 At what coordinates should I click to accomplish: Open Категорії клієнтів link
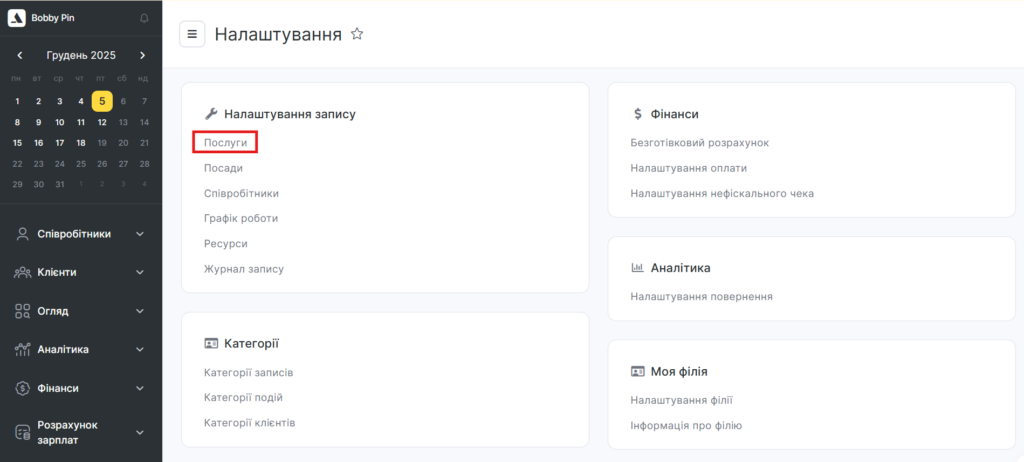[x=249, y=423]
